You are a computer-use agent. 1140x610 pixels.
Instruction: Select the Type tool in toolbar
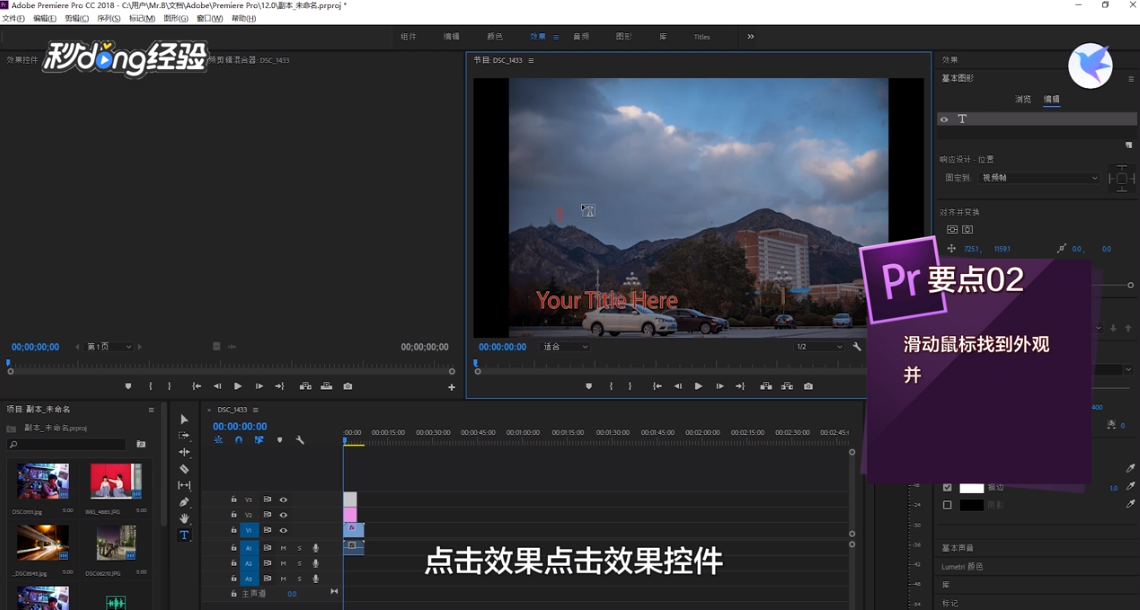(184, 535)
